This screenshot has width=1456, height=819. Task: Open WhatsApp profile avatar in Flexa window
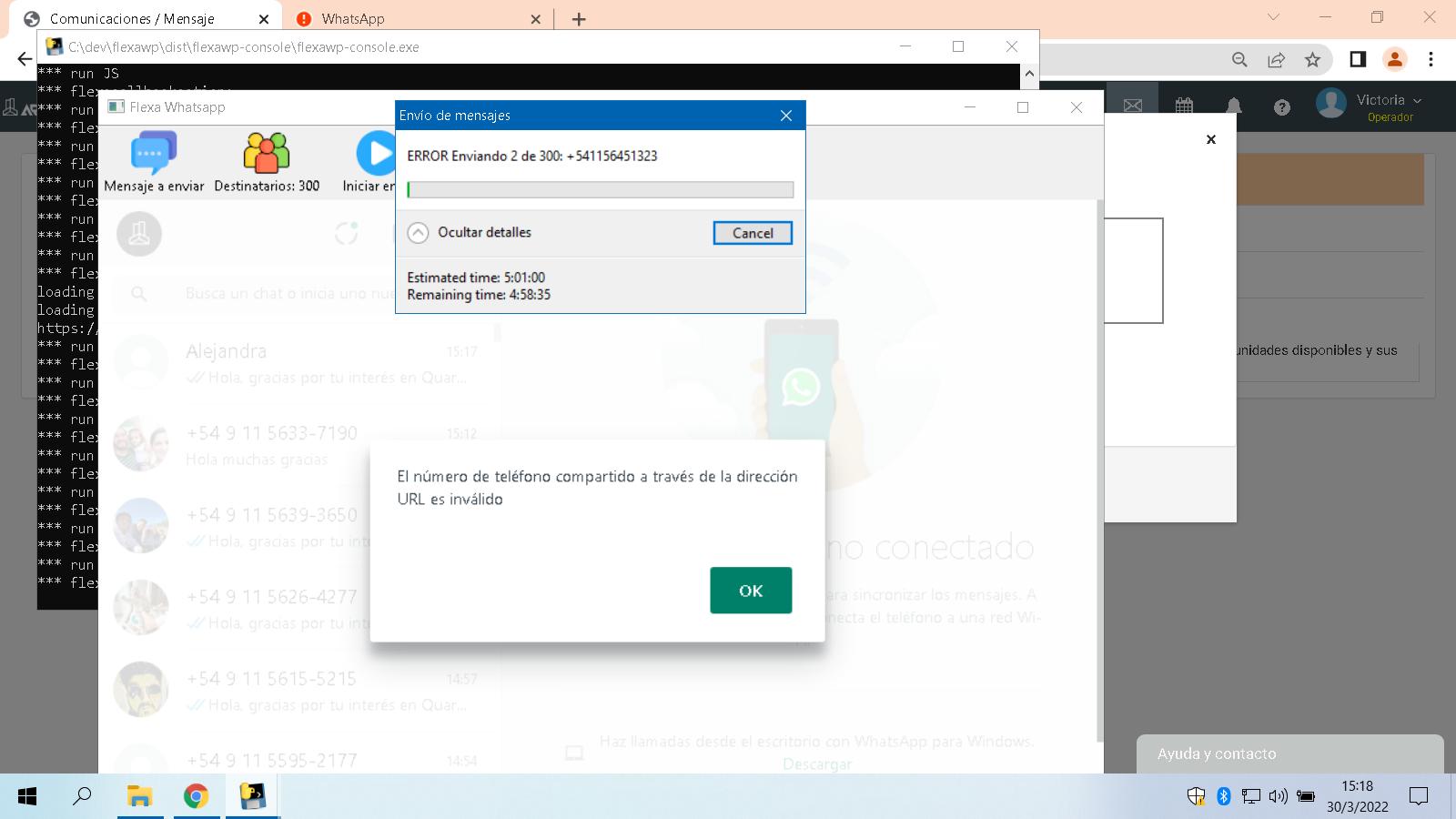(x=139, y=234)
